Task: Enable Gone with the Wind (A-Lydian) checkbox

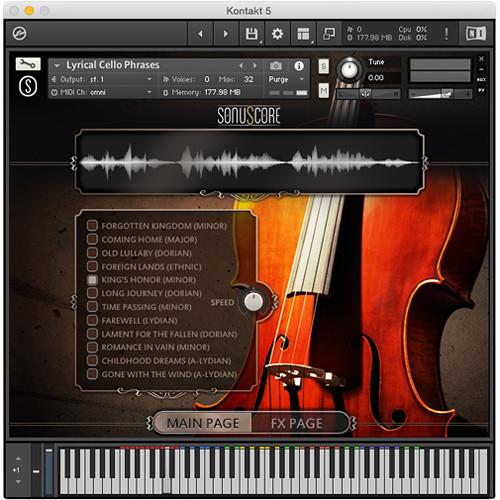Action: coord(92,374)
